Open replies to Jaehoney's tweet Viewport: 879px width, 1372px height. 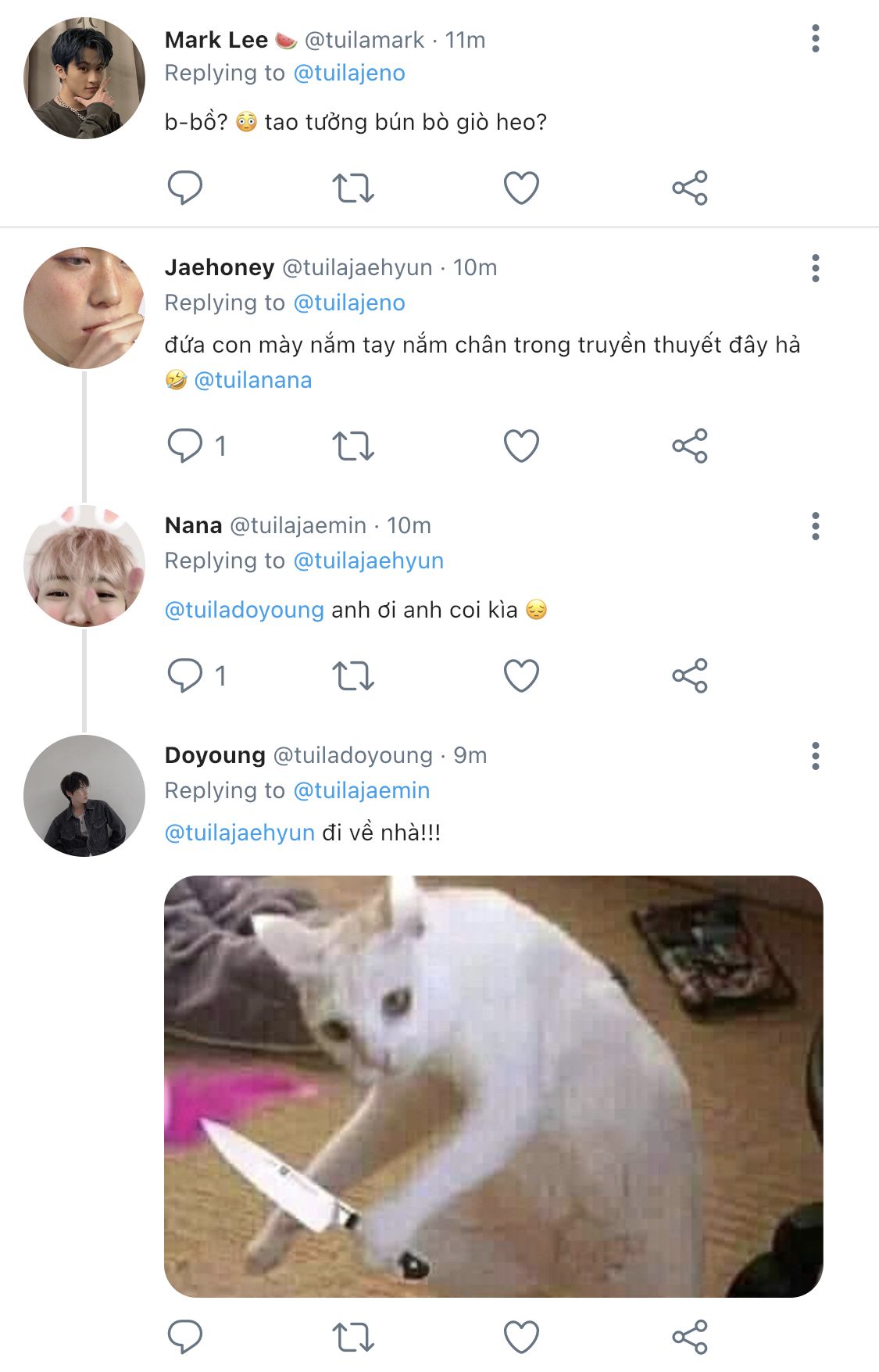tap(197, 446)
